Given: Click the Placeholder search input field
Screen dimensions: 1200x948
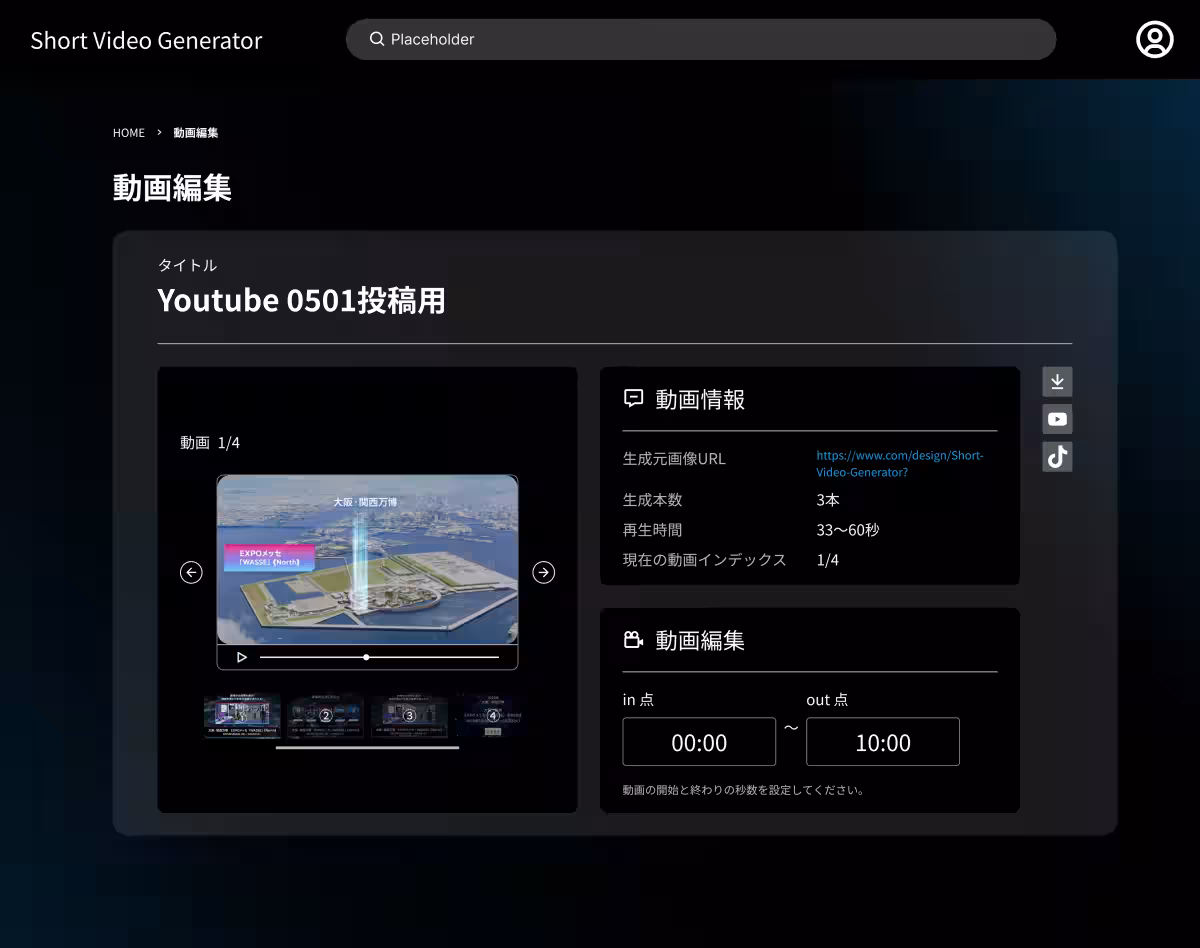Looking at the screenshot, I should coord(700,39).
